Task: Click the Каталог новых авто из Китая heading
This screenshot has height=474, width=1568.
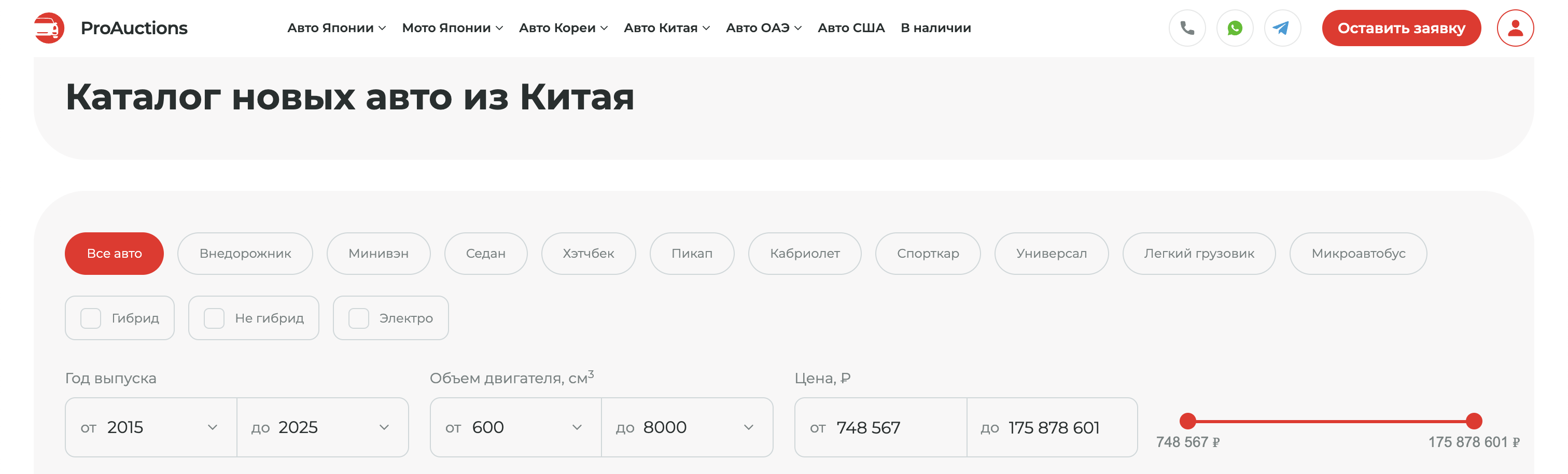Action: tap(350, 97)
